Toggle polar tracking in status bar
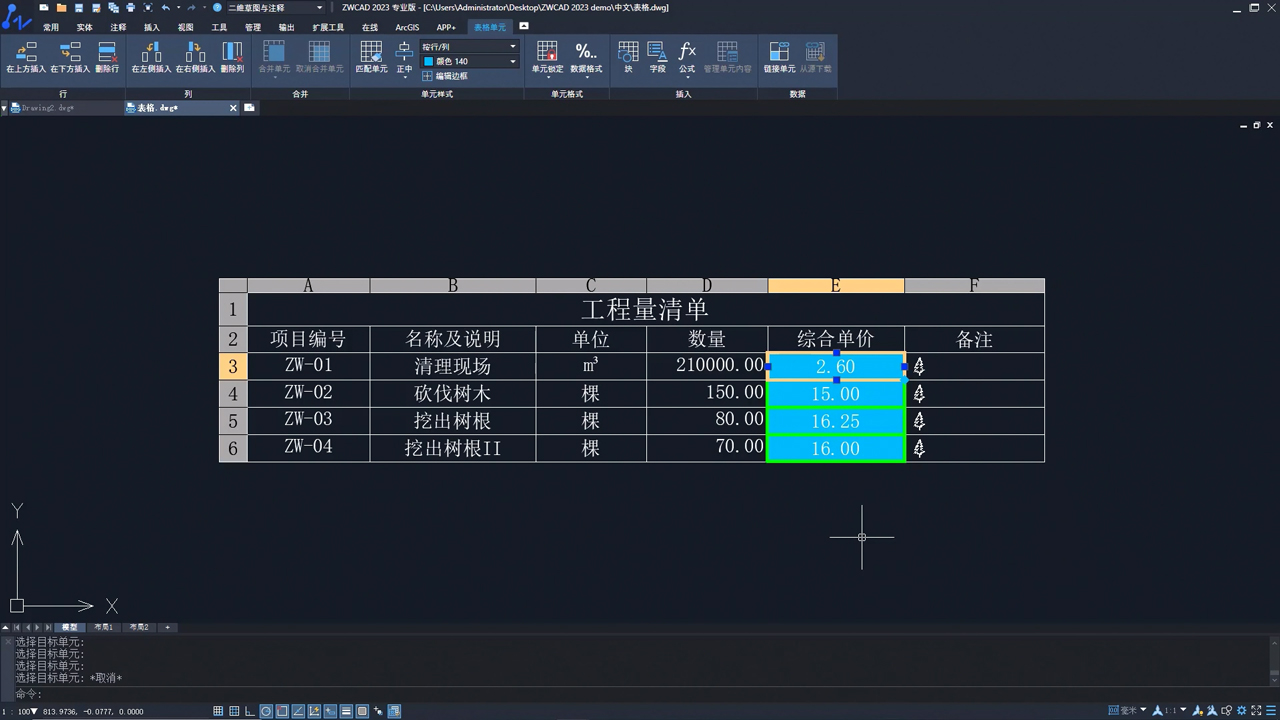Image resolution: width=1280 pixels, height=720 pixels. pos(266,712)
